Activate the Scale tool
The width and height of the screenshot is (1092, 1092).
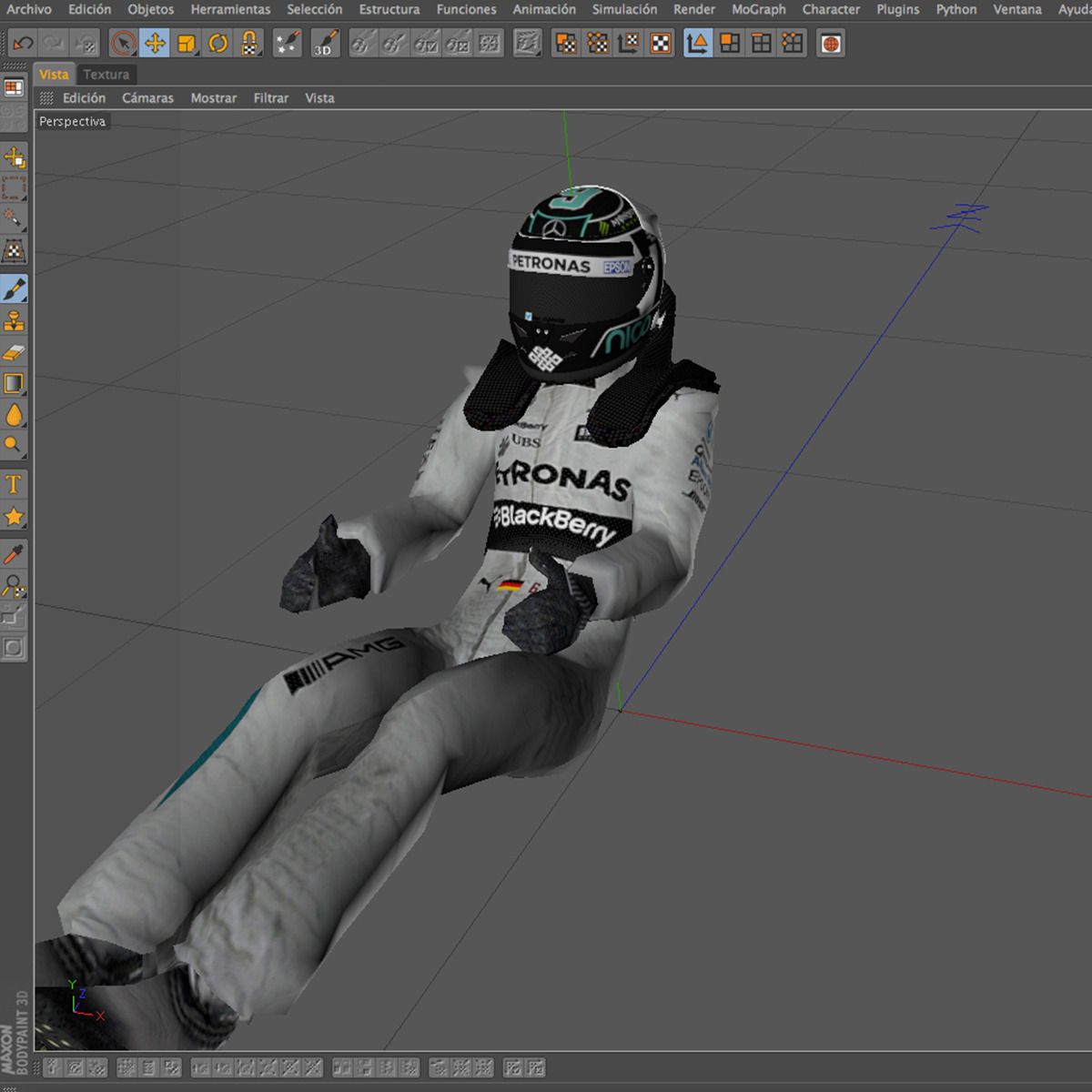coord(187,43)
